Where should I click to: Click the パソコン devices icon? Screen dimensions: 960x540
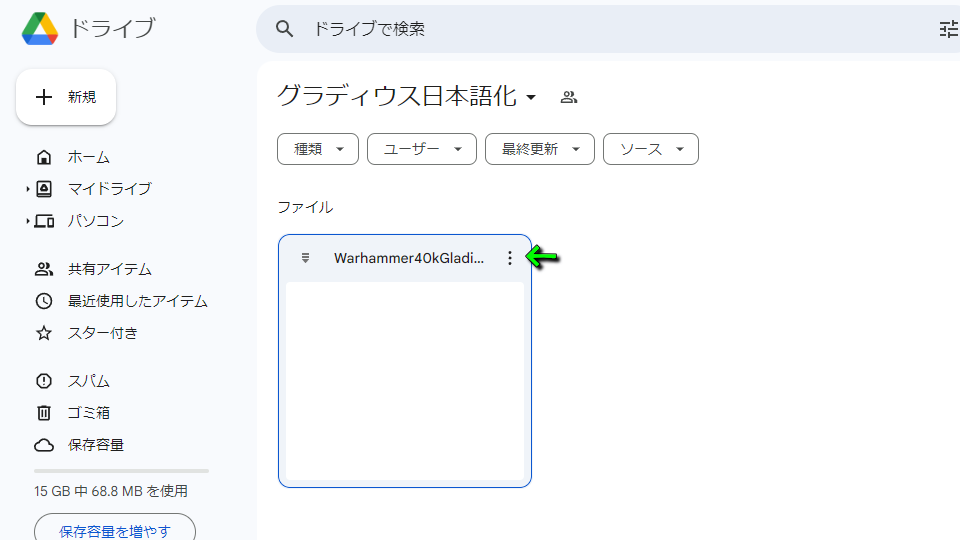click(43, 221)
